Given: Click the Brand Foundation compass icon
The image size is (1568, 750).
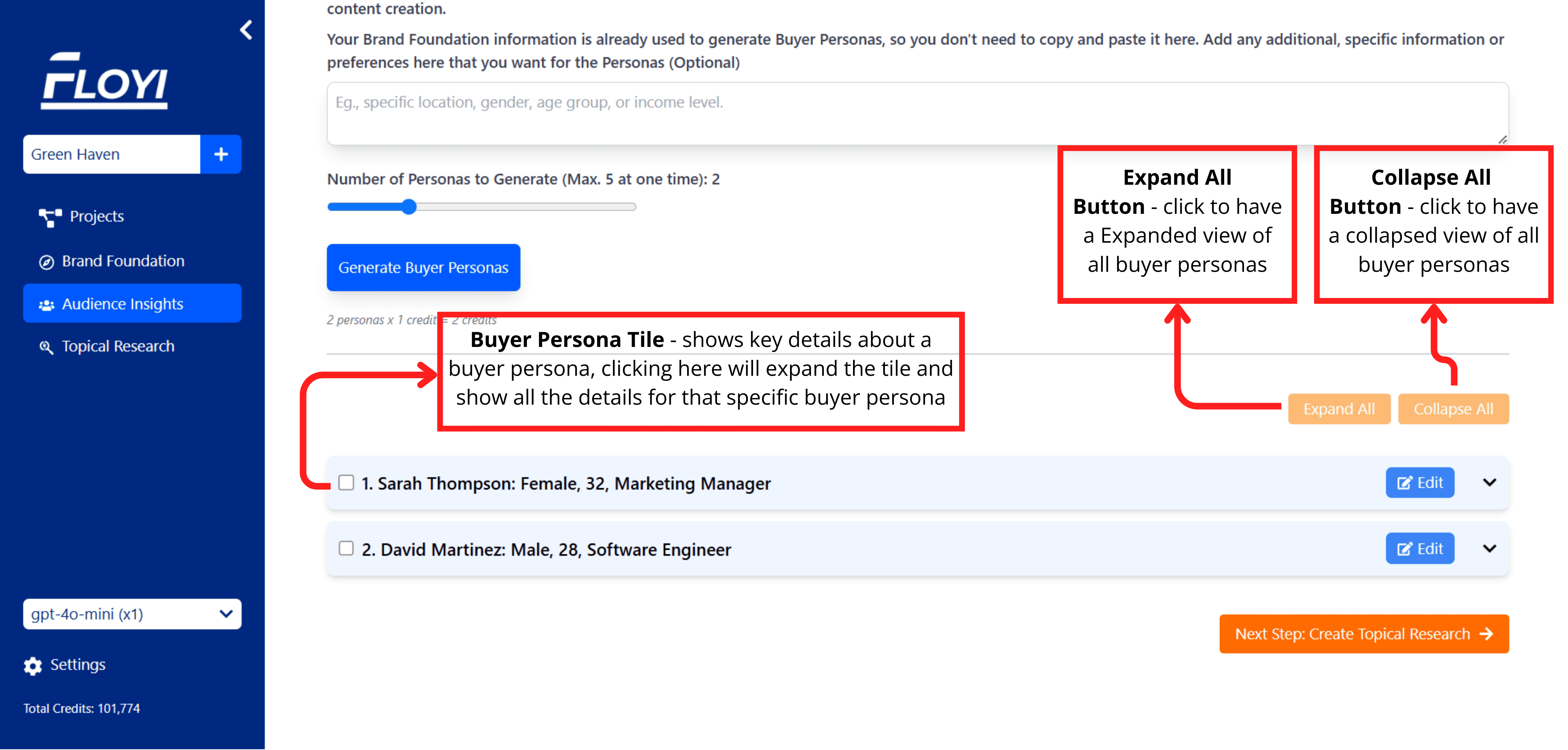Looking at the screenshot, I should click(x=46, y=262).
